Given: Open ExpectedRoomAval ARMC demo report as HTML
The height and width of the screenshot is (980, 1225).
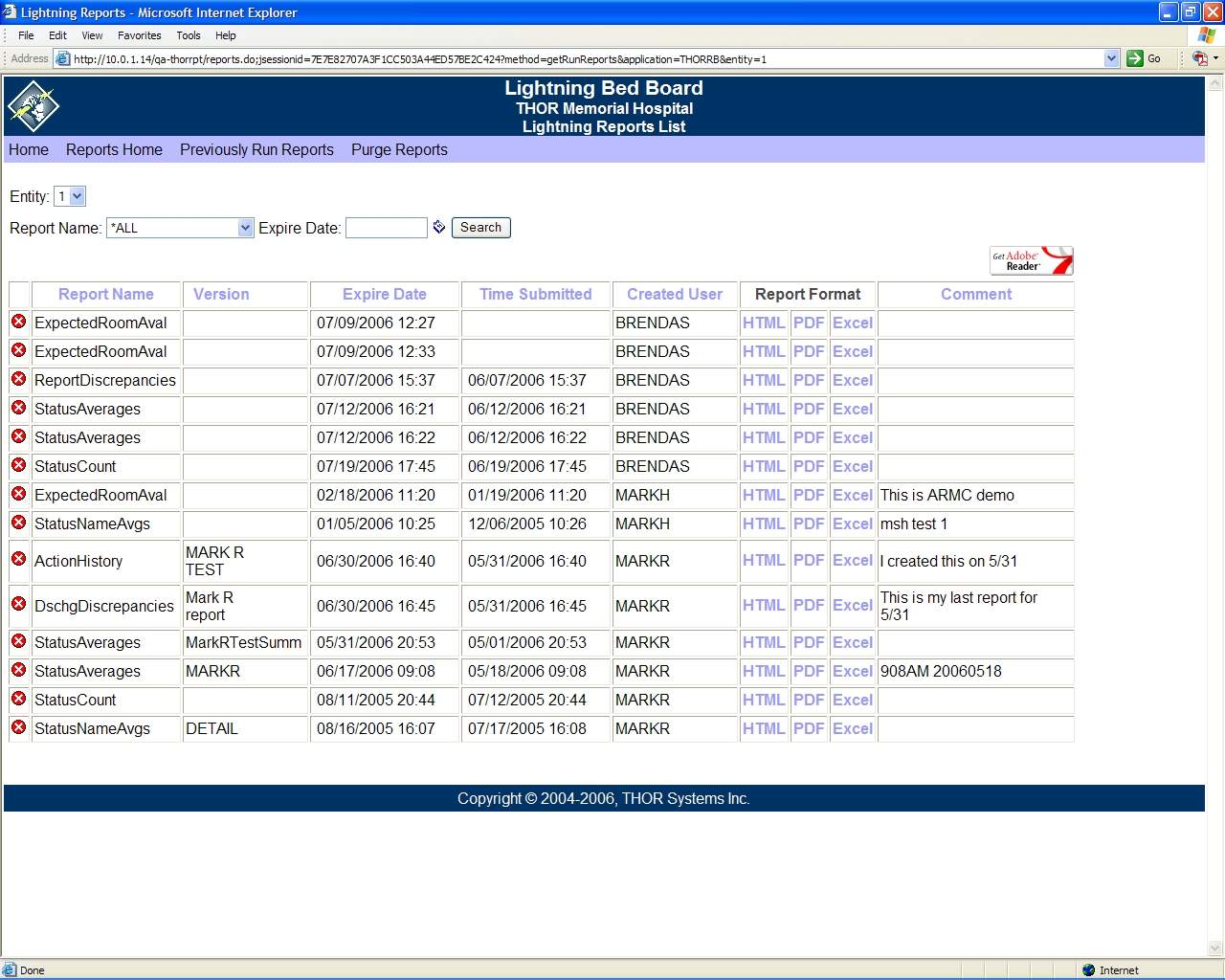Looking at the screenshot, I should (764, 495).
